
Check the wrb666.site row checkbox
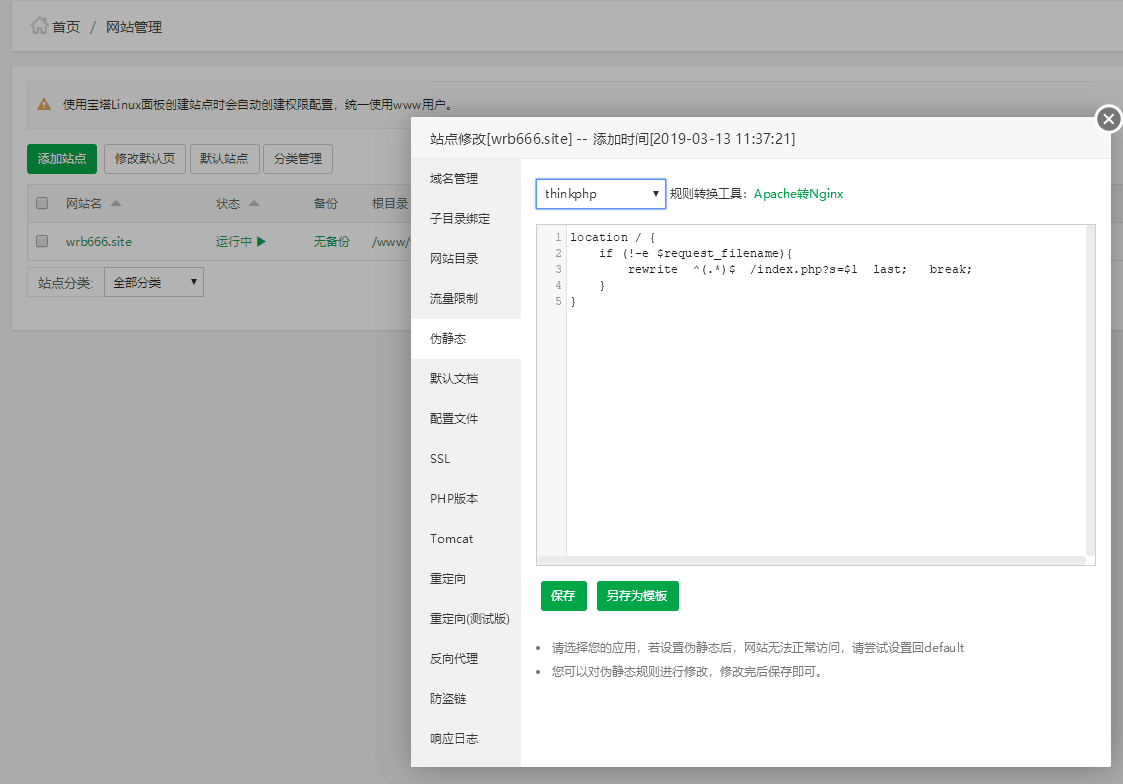(42, 241)
